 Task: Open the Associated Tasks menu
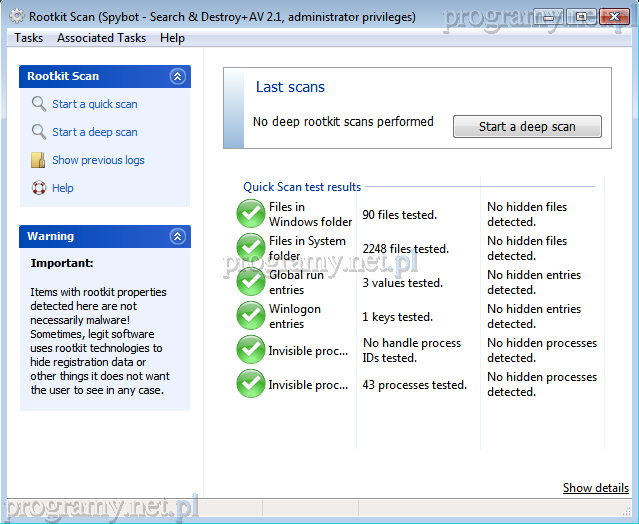101,38
